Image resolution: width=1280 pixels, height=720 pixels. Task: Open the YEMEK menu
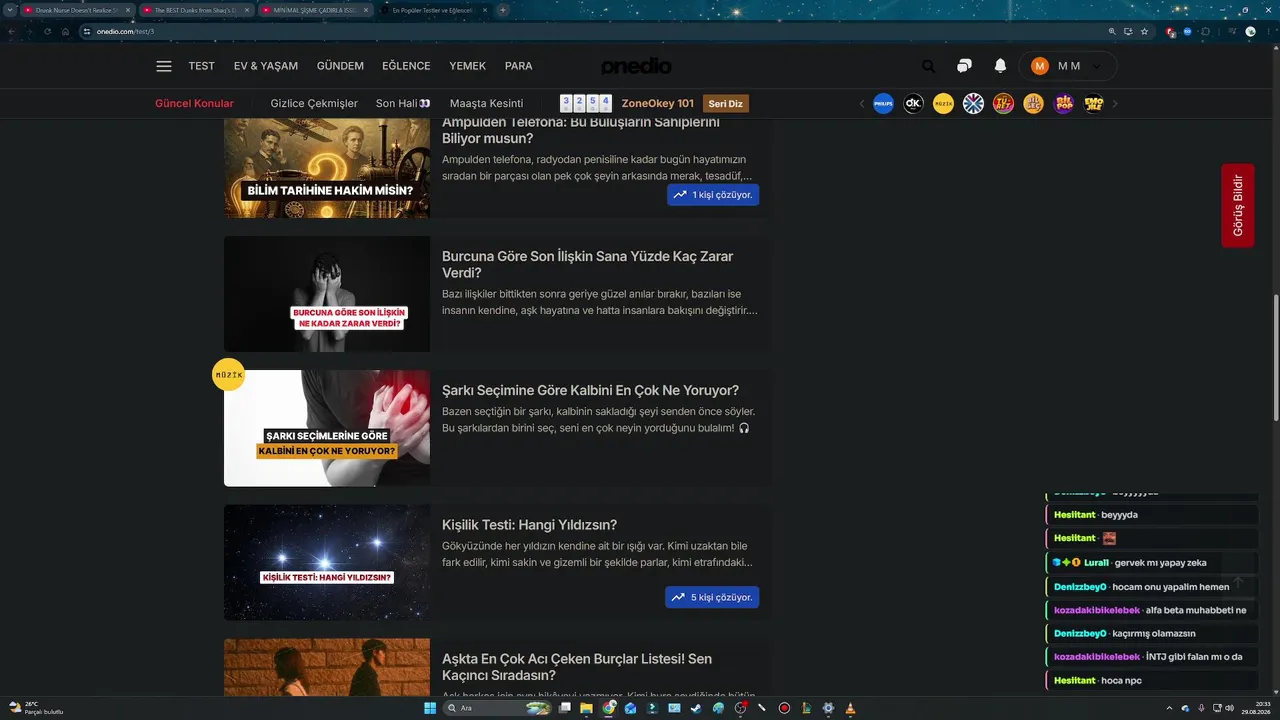tap(467, 66)
